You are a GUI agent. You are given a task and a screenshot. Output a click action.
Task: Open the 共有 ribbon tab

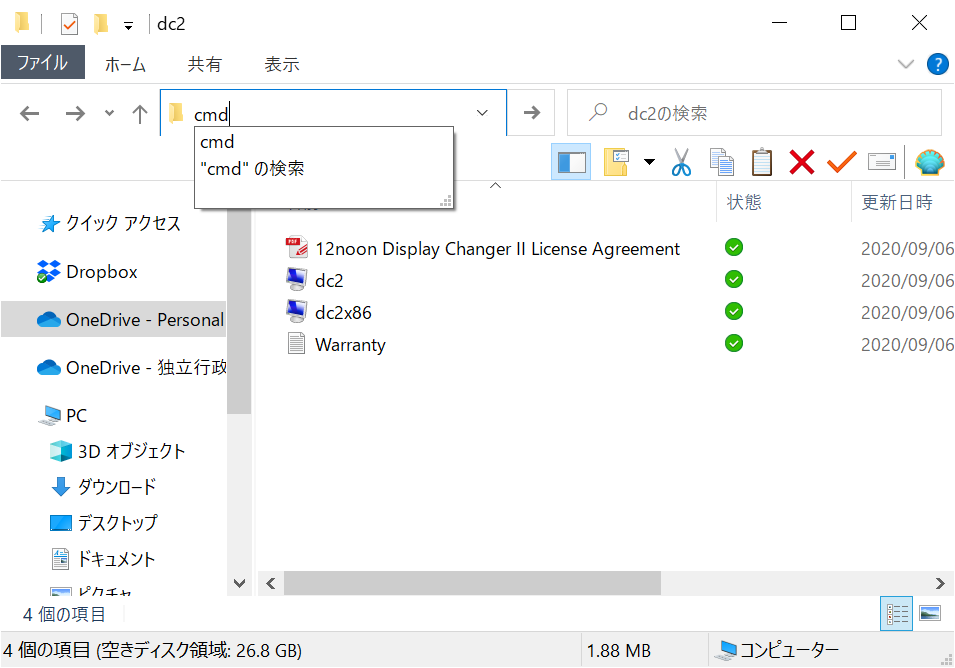click(204, 64)
